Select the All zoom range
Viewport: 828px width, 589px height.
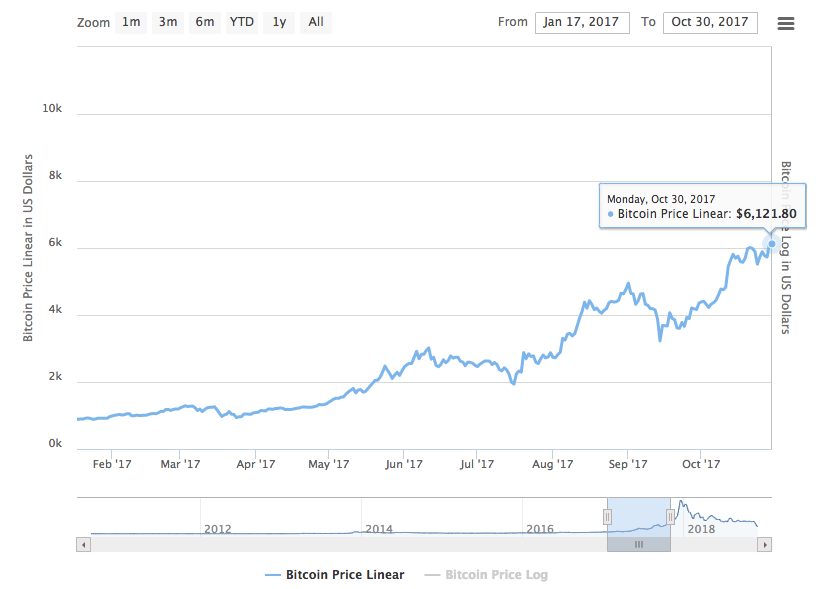click(x=316, y=22)
